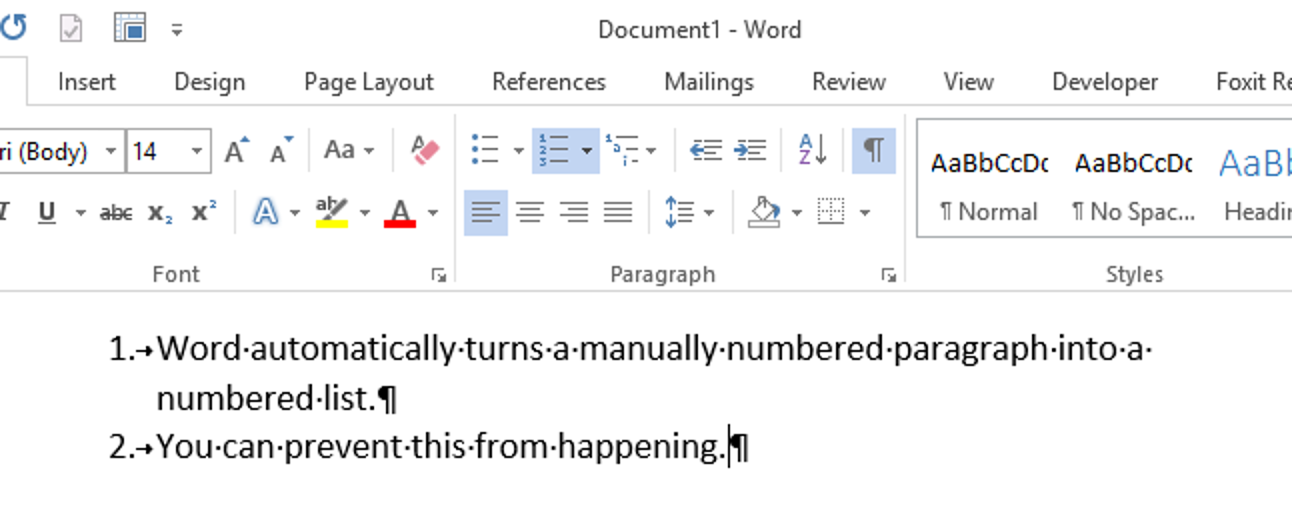This screenshot has width=1292, height=524.
Task: Select Center alignment
Action: click(x=530, y=212)
